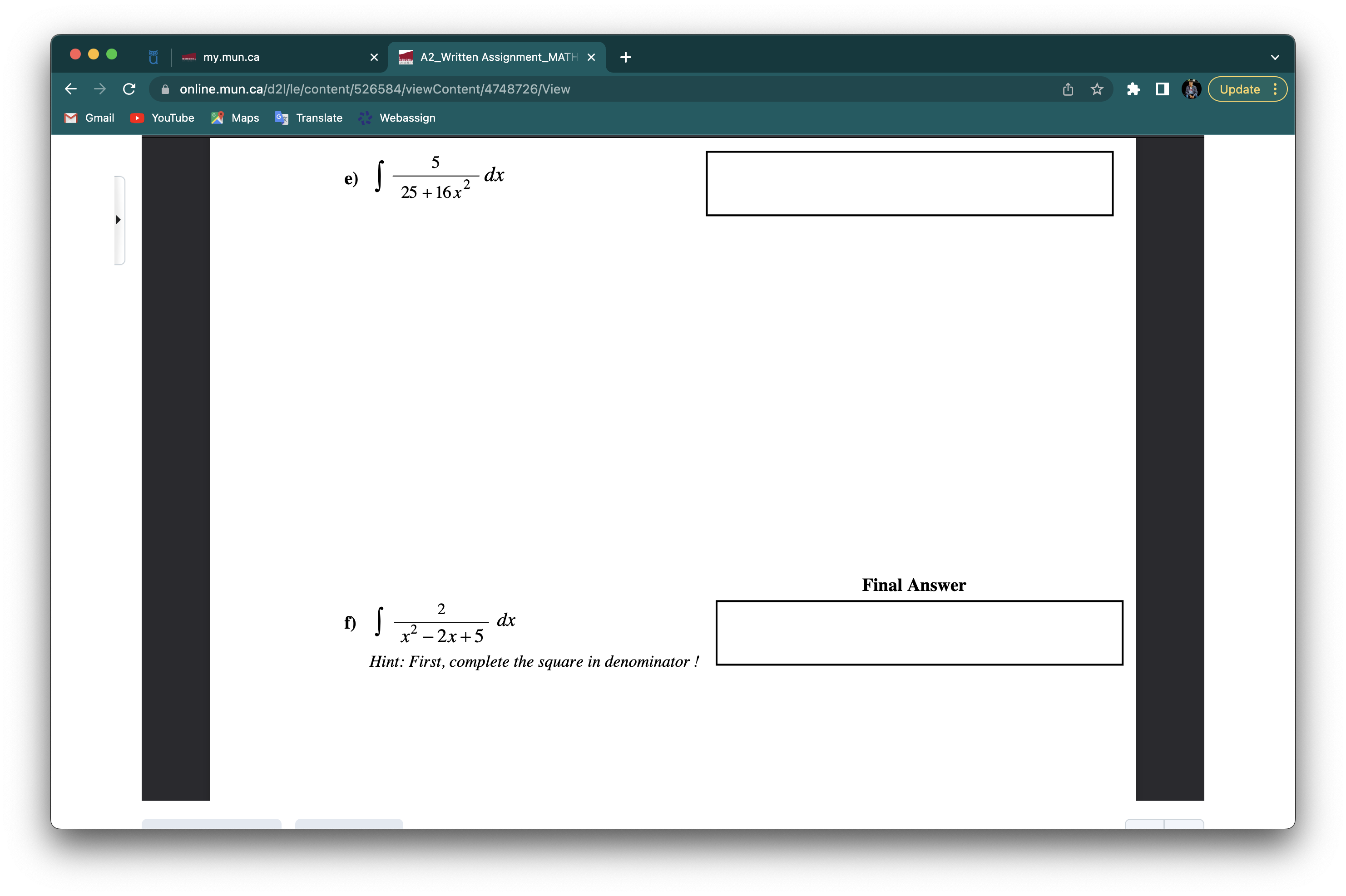Image resolution: width=1346 pixels, height=896 pixels.
Task: Select the A2_Written Assignment_MATH tab
Action: (491, 57)
